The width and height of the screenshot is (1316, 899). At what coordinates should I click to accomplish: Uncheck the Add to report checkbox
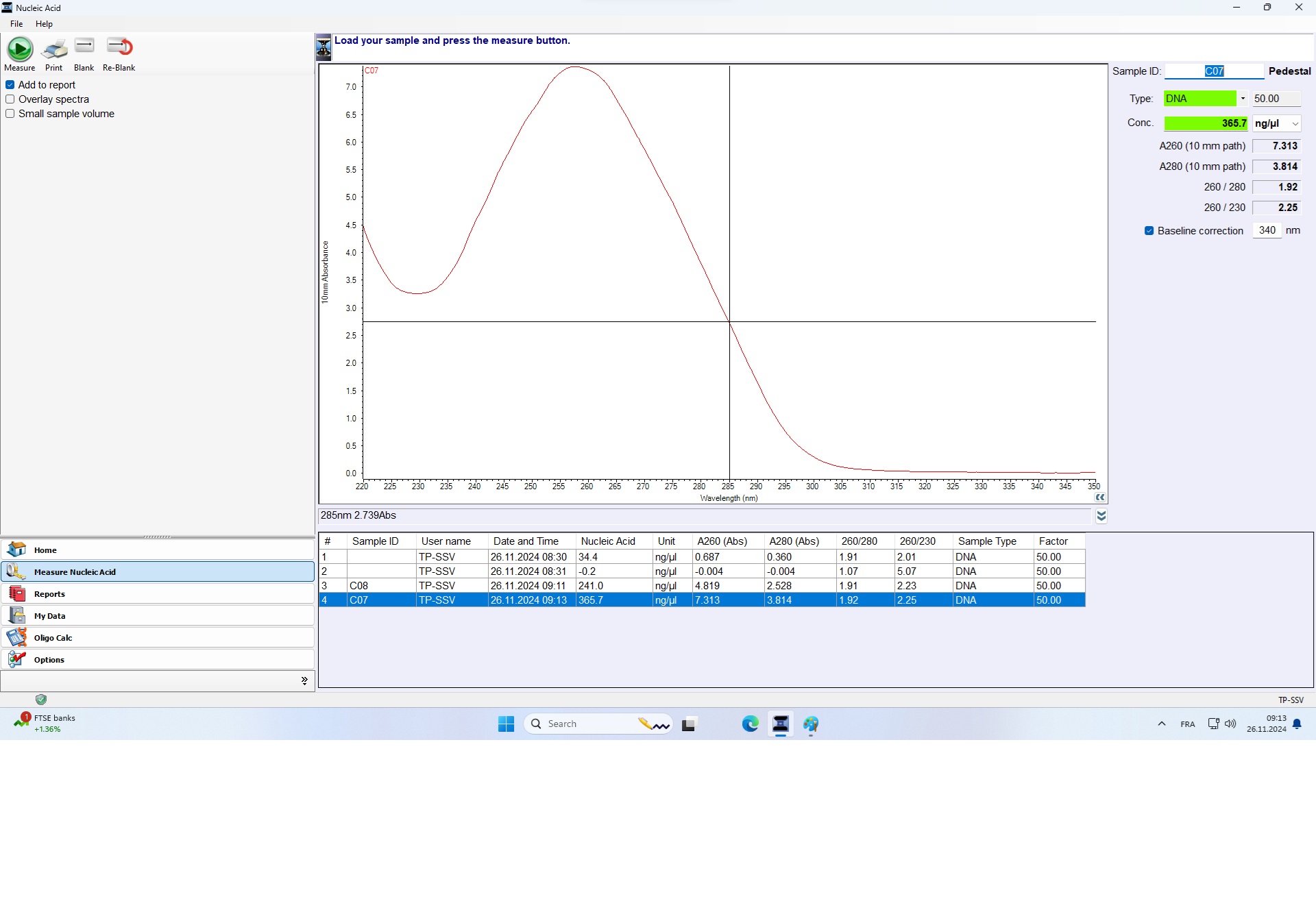(x=10, y=85)
